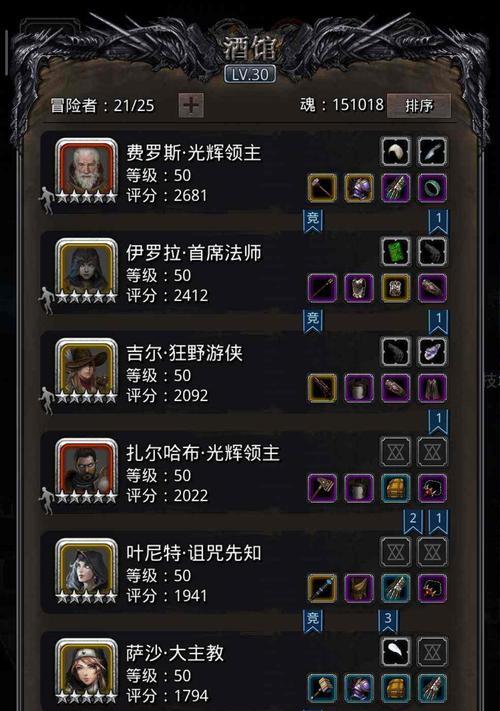The height and width of the screenshot is (711, 500).
Task: Open the 排序 sort button
Action: 418,106
